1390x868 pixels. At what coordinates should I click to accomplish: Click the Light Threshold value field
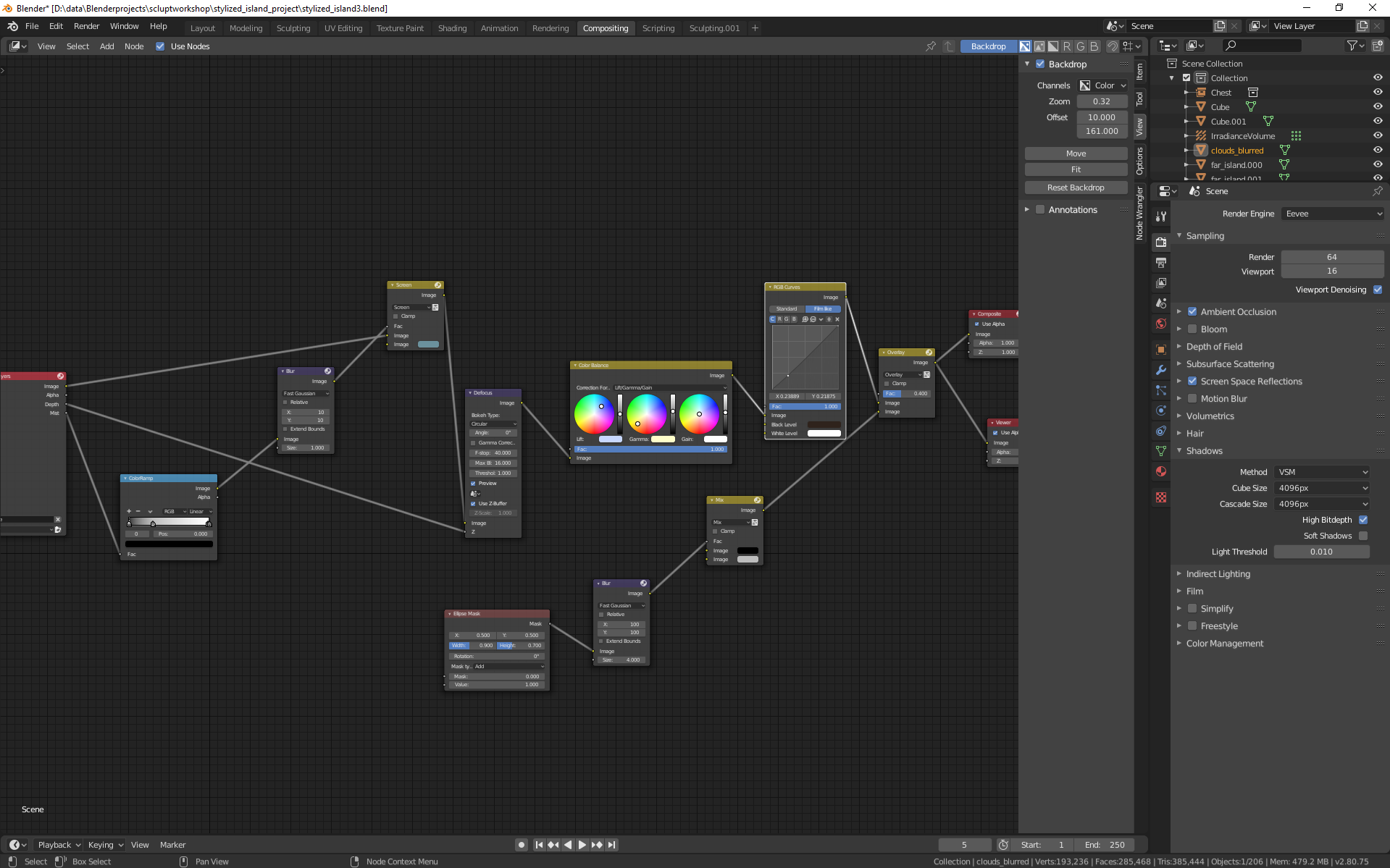(x=1321, y=552)
